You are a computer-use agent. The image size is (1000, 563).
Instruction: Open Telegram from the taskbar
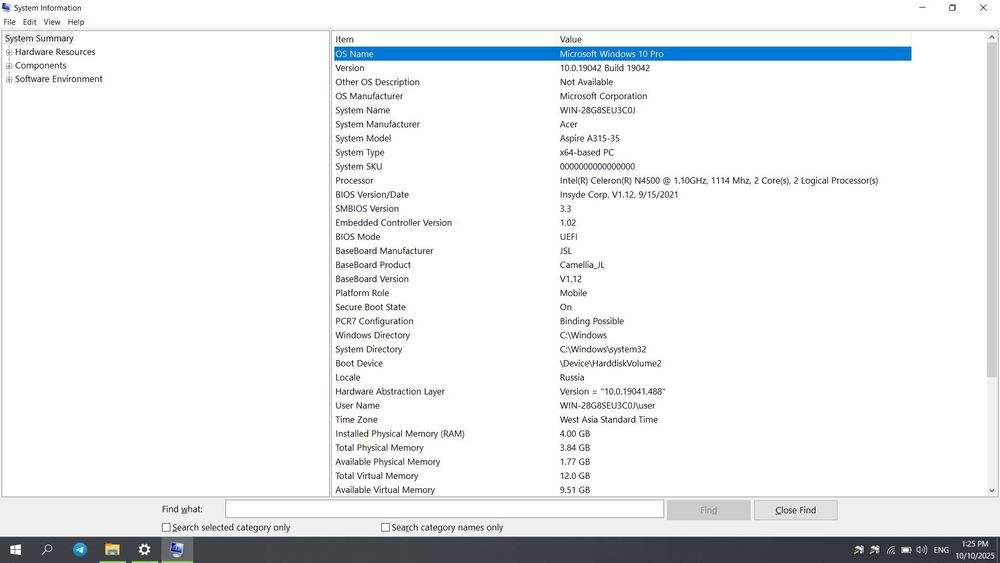pos(80,550)
